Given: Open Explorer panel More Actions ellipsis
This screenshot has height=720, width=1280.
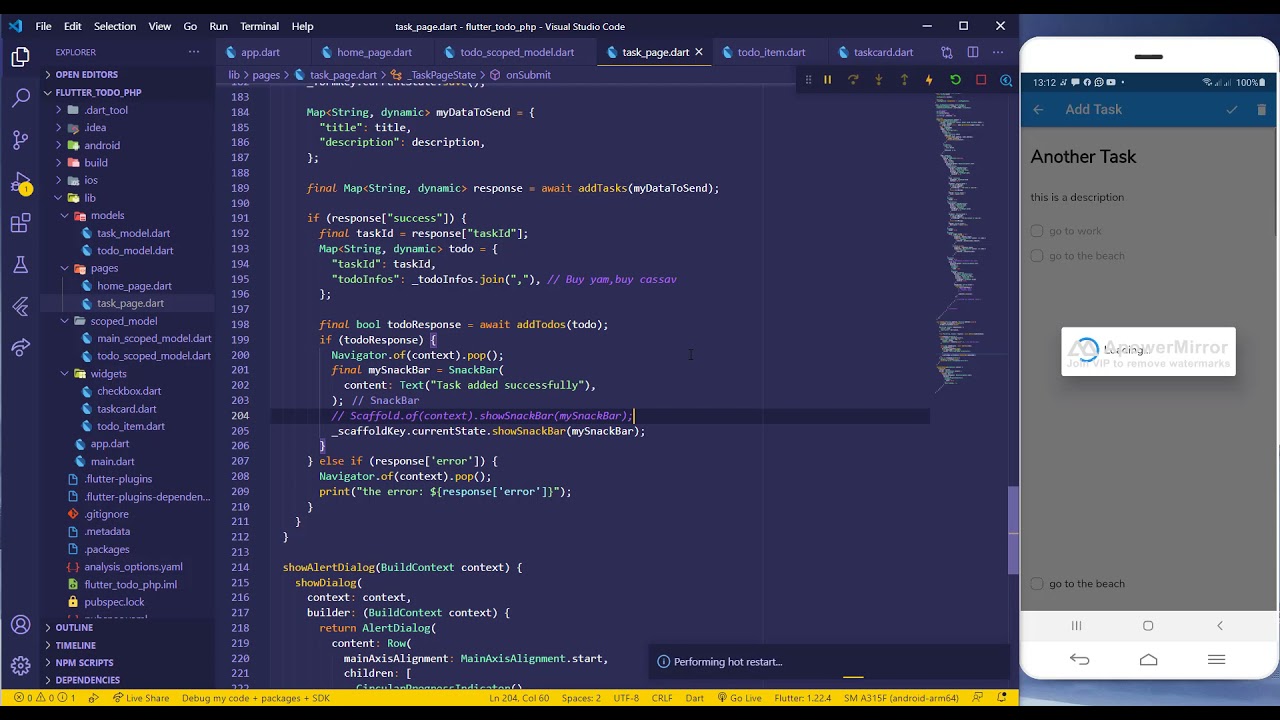Looking at the screenshot, I should 194,52.
